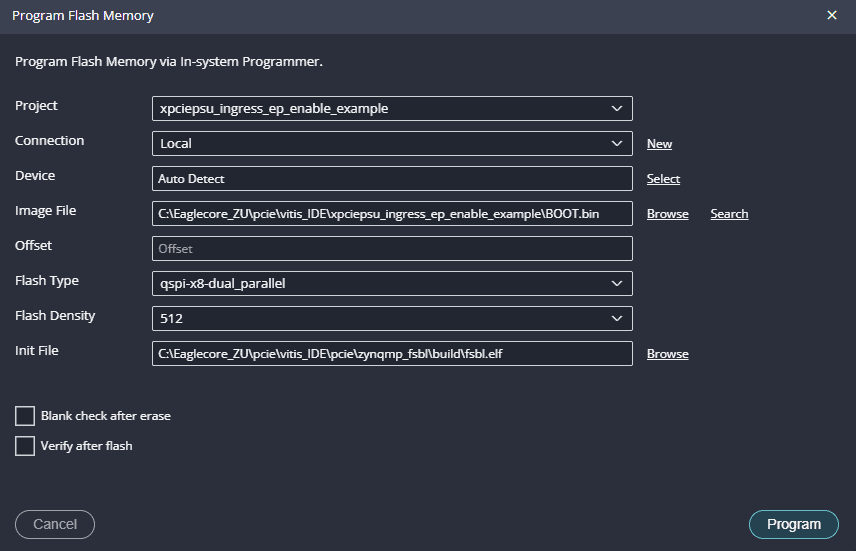The image size is (856, 551).
Task: Enable Blank check after erase
Action: (x=25, y=416)
